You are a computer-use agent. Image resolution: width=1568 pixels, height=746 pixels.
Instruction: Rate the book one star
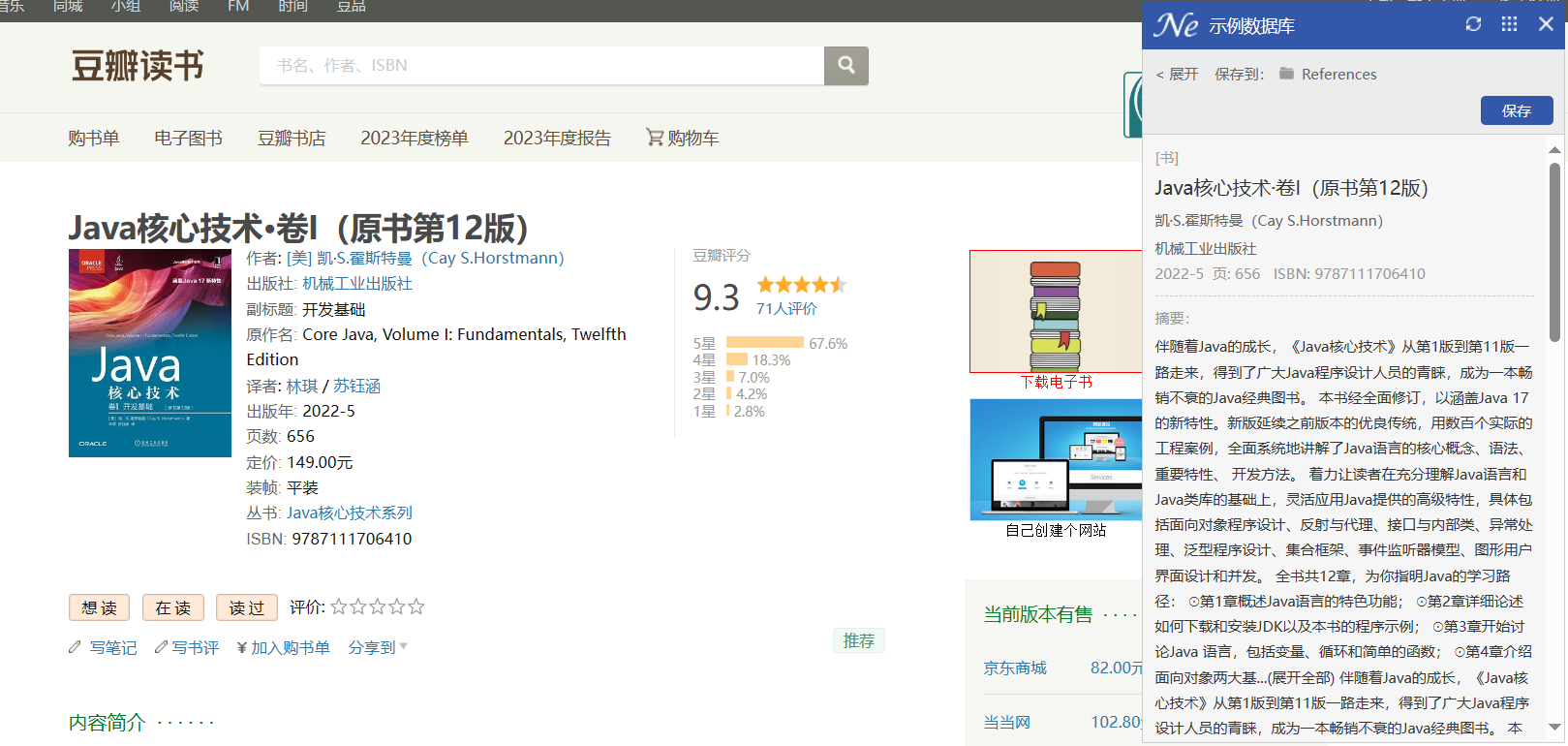click(x=339, y=606)
